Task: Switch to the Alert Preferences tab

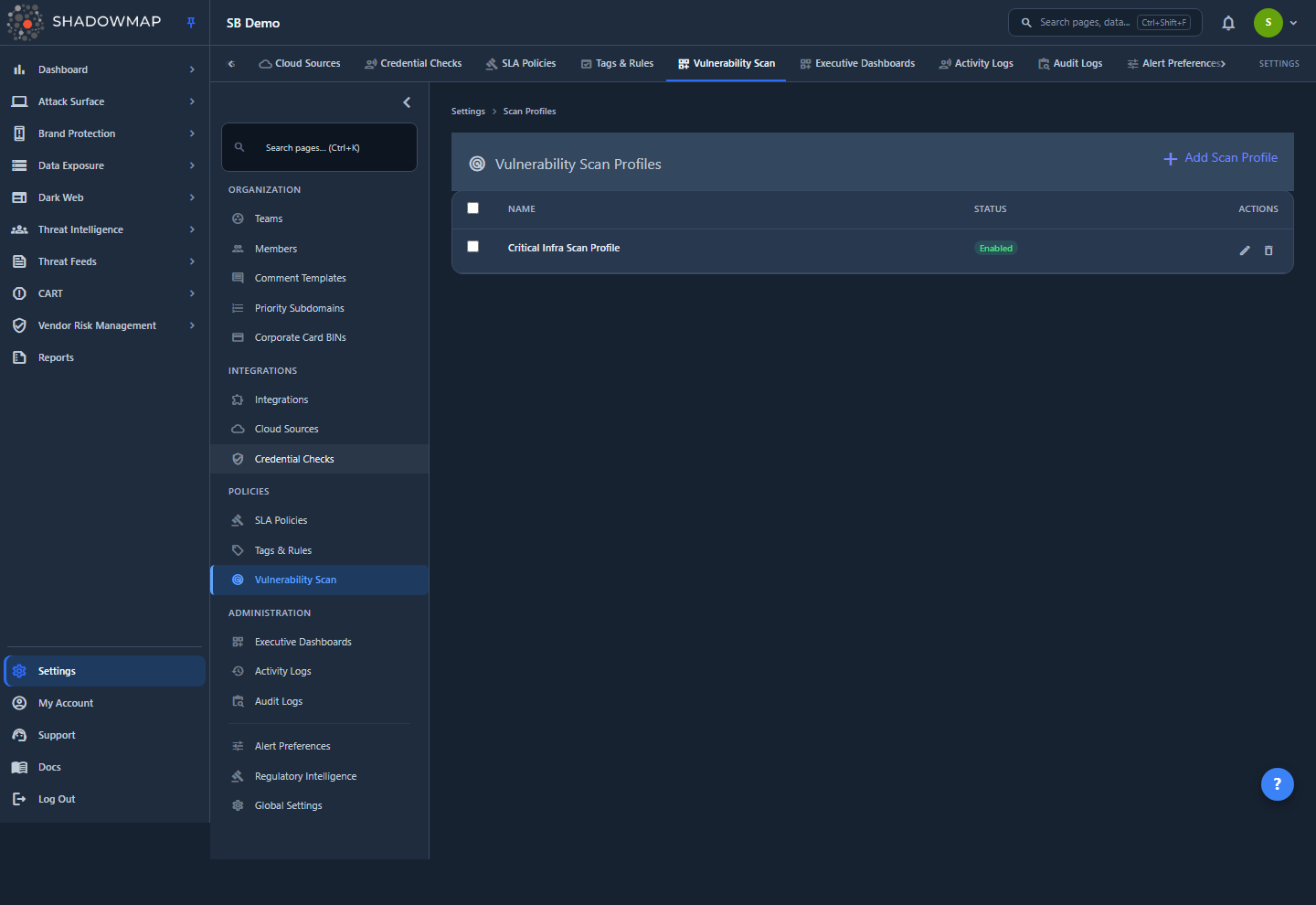Action: pos(1175,64)
